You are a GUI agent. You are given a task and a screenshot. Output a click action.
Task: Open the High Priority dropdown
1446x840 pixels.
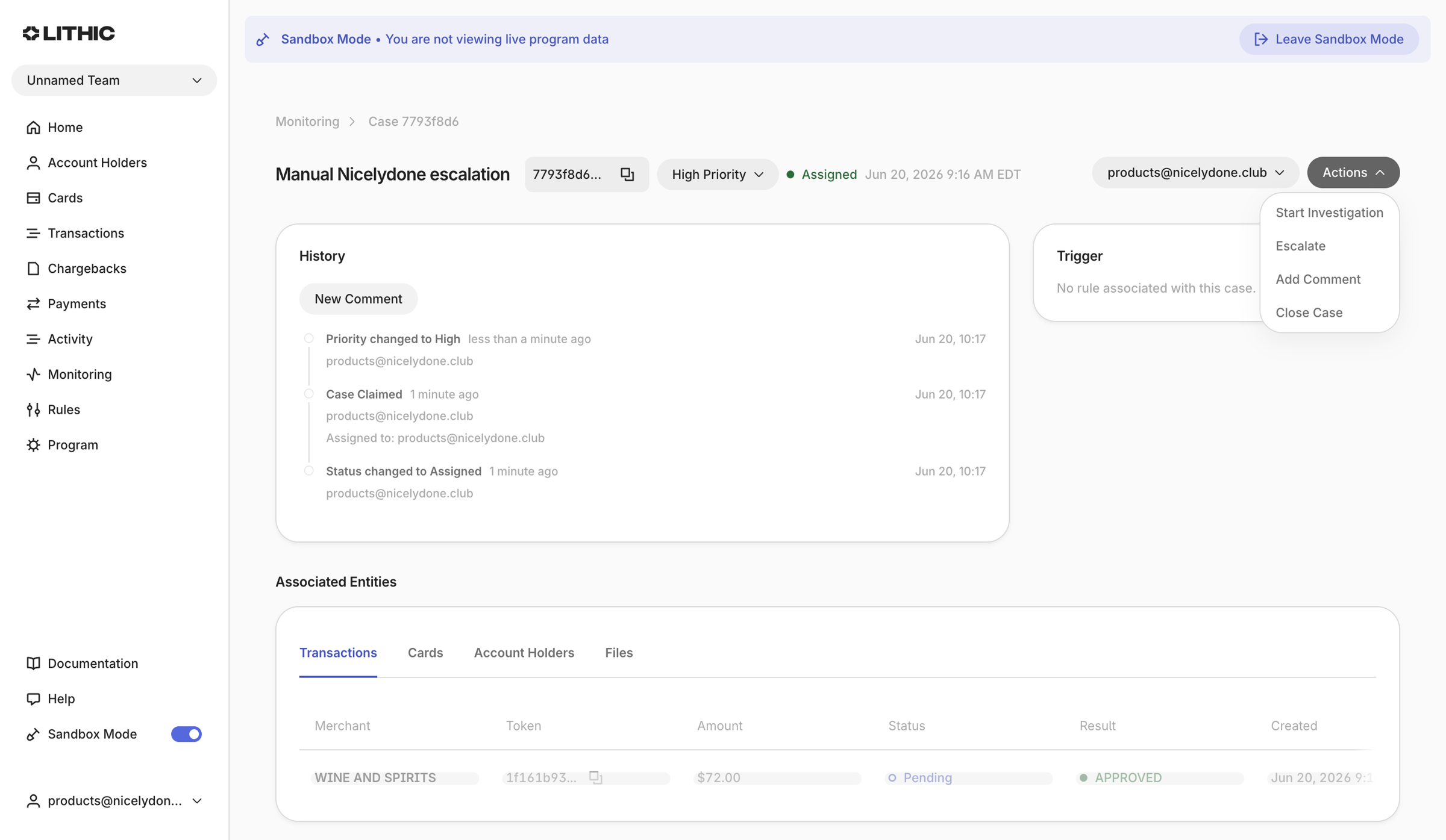point(717,174)
